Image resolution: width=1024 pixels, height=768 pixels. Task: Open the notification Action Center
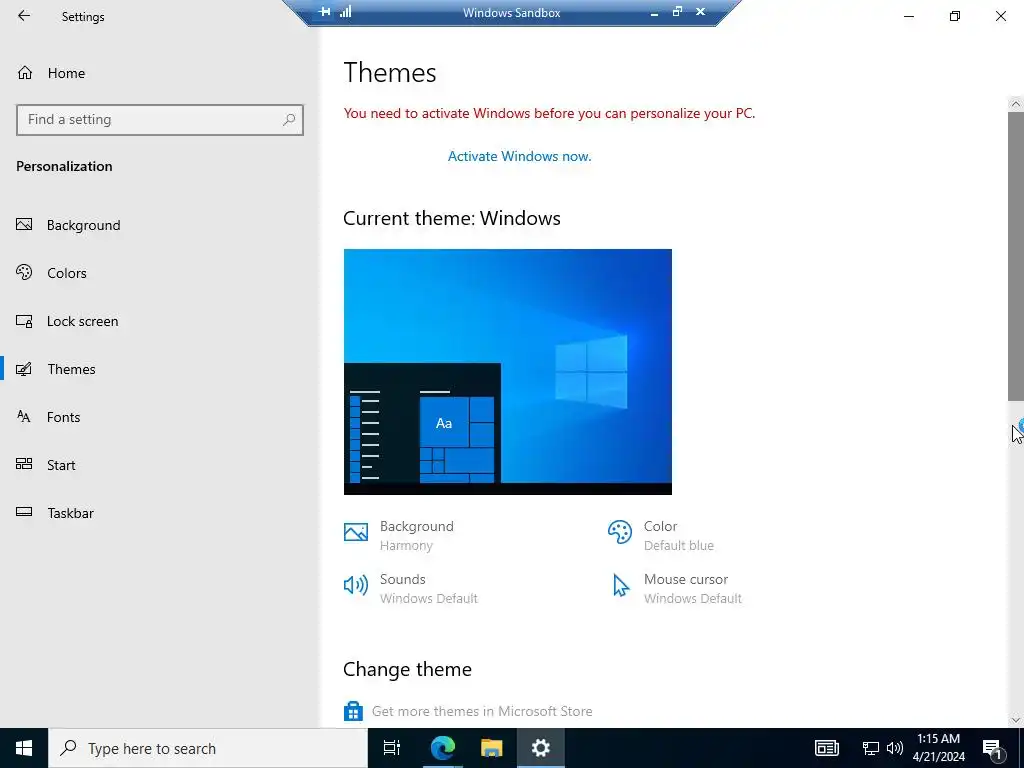[992, 748]
